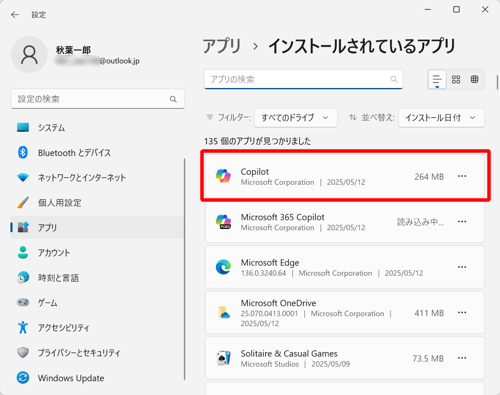Open more options for Microsoft 365 Copilot
Viewport: 500px width, 395px height.
462,222
